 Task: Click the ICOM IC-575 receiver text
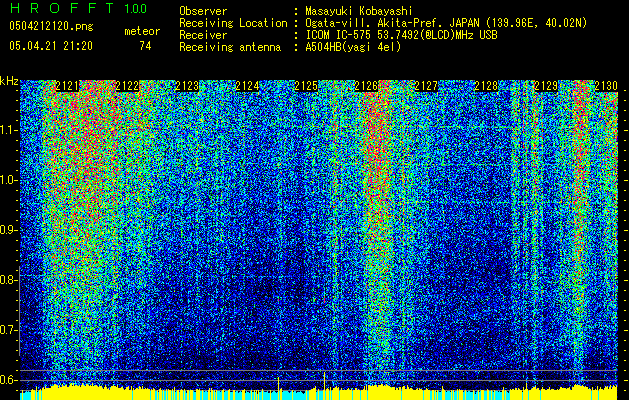click(x=401, y=35)
